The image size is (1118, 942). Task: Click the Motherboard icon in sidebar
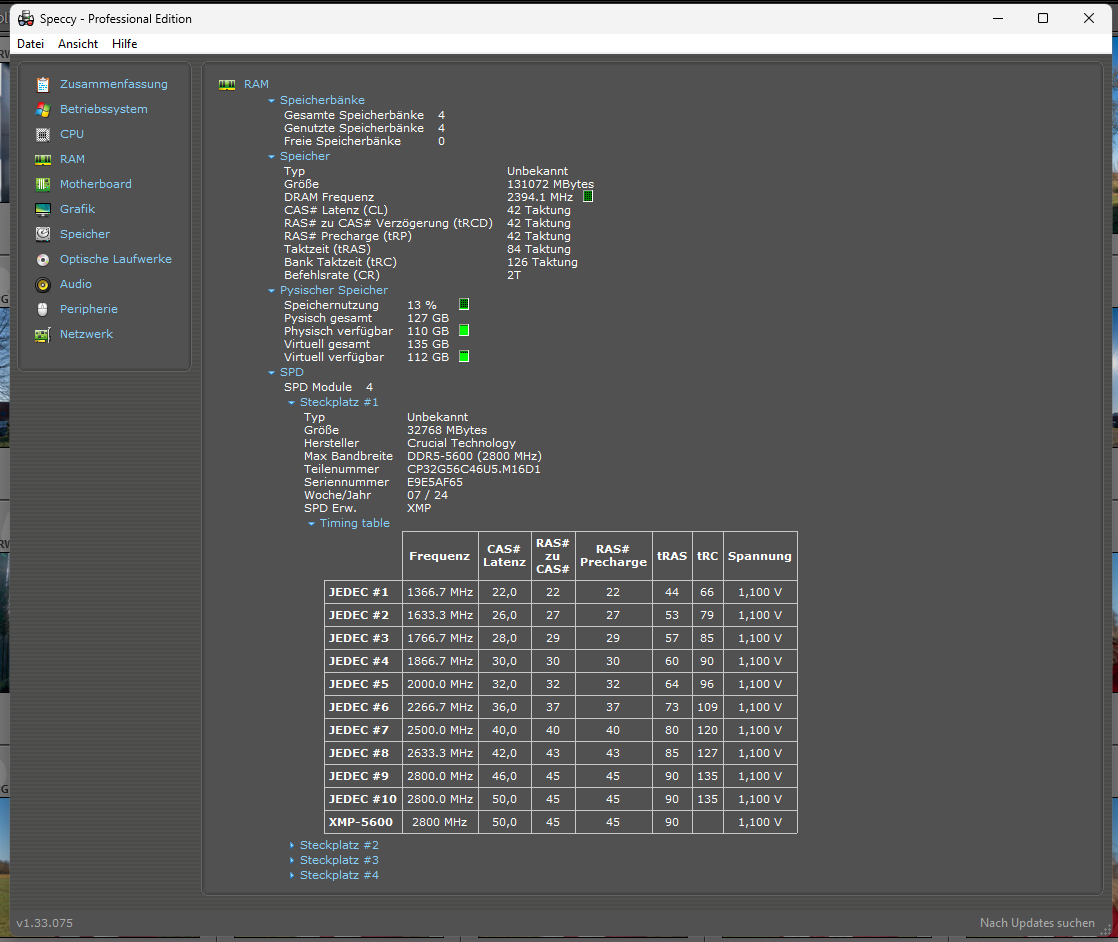[x=43, y=184]
